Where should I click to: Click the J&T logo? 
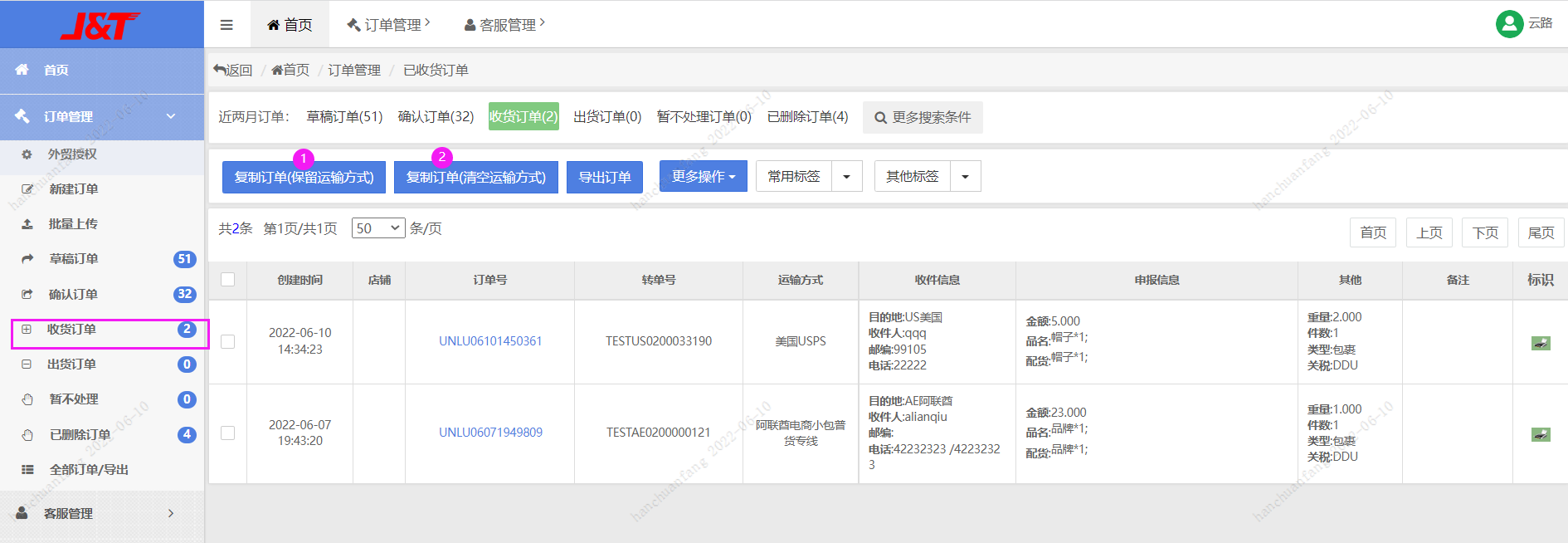(x=100, y=26)
